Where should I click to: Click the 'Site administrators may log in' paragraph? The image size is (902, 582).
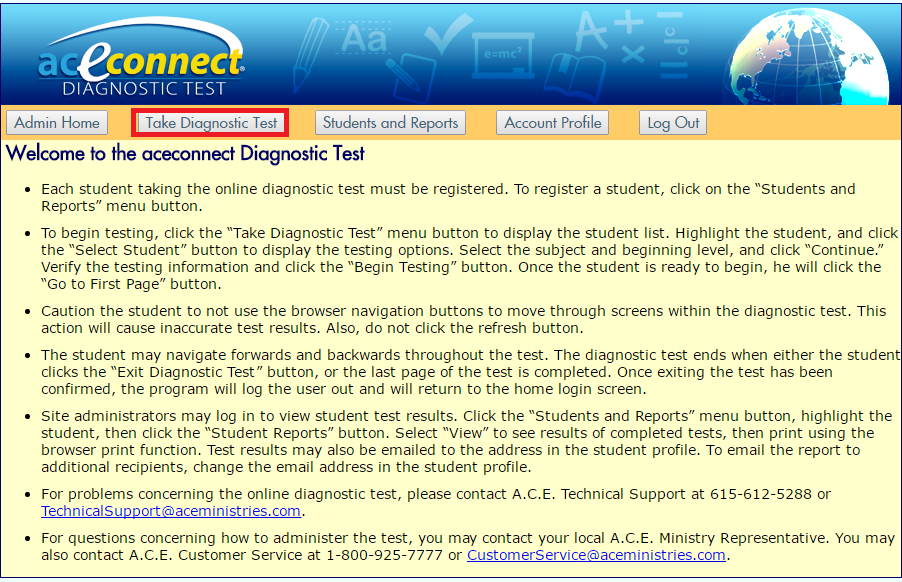point(467,441)
